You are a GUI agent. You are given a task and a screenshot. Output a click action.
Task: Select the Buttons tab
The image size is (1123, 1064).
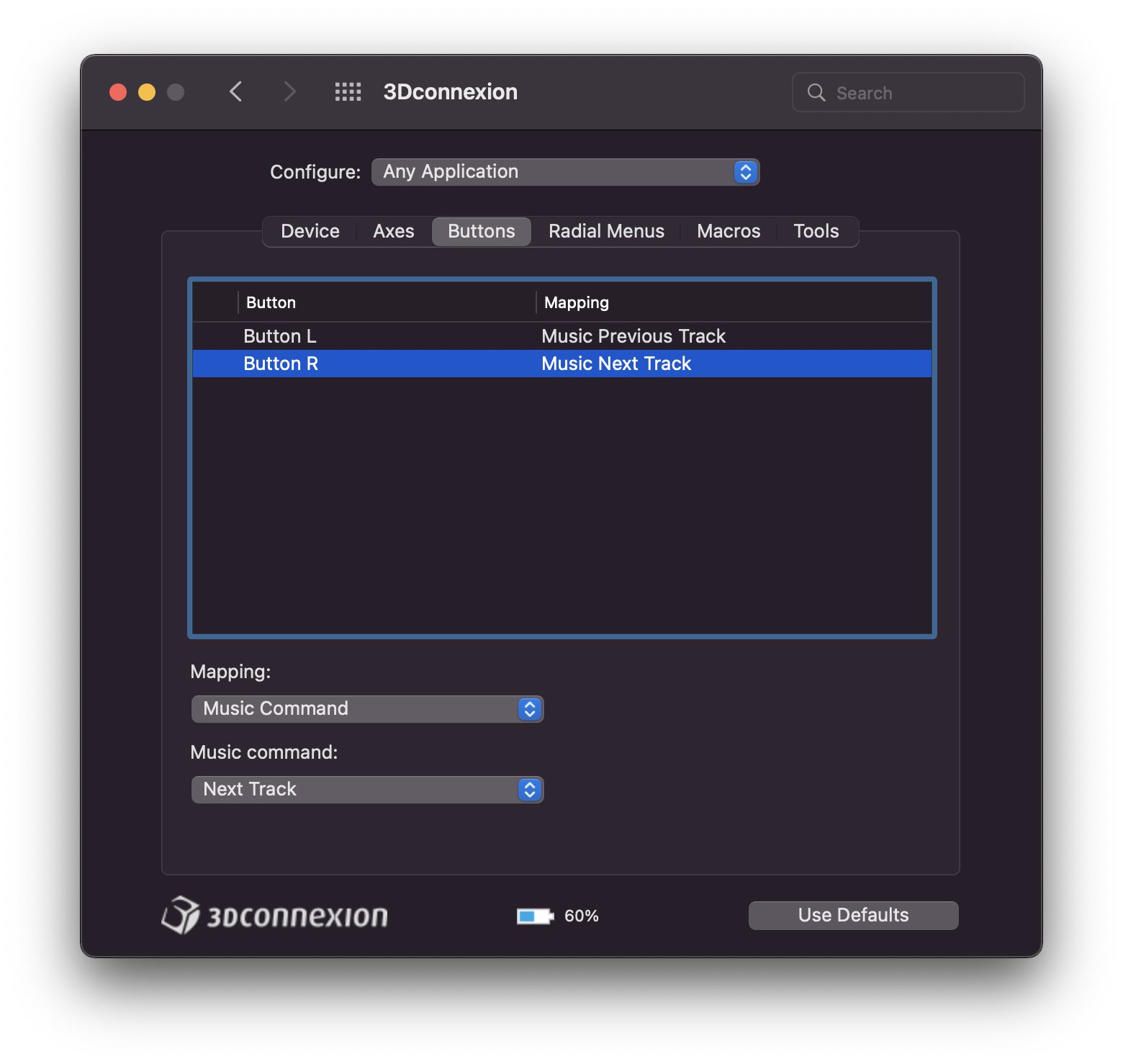[x=482, y=231]
